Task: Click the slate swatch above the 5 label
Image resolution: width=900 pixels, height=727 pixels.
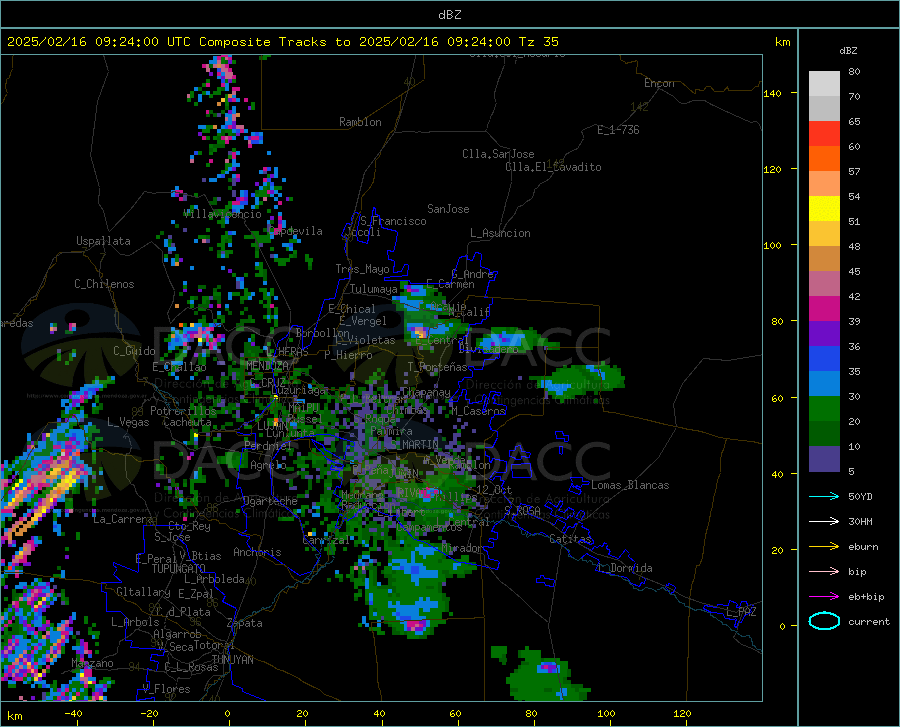Action: [x=824, y=459]
